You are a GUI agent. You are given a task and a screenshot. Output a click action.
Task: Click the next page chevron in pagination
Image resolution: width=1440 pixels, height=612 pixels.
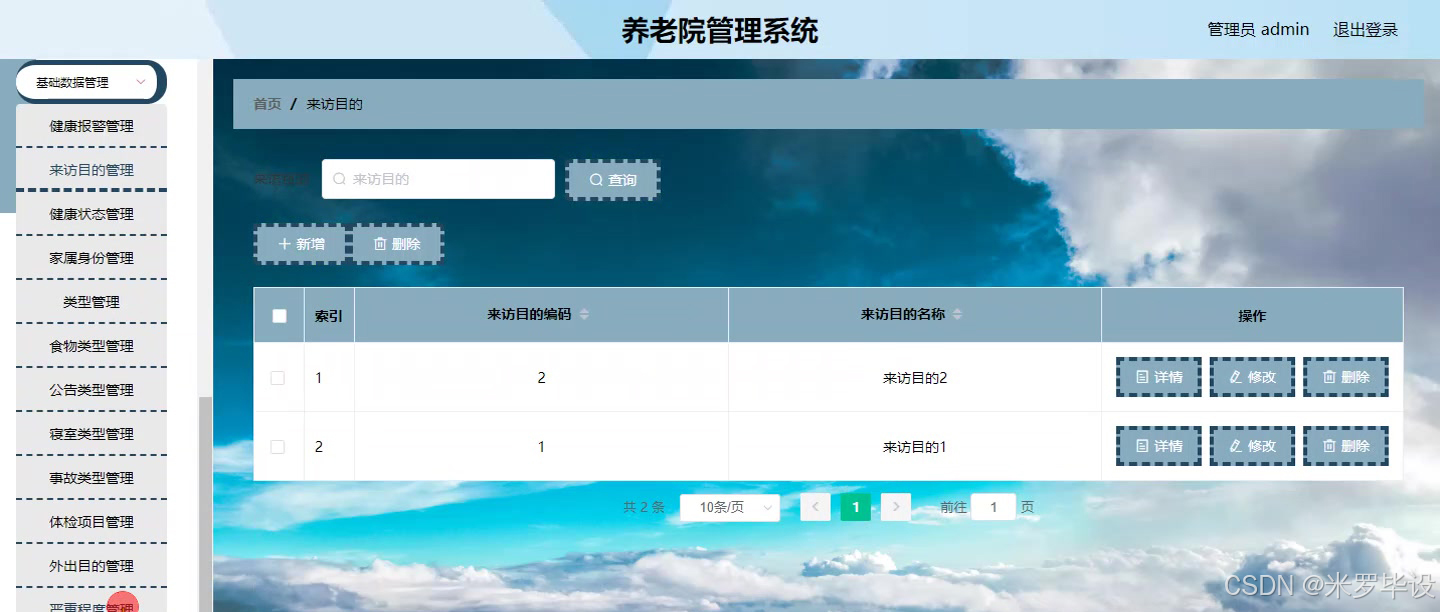(895, 507)
